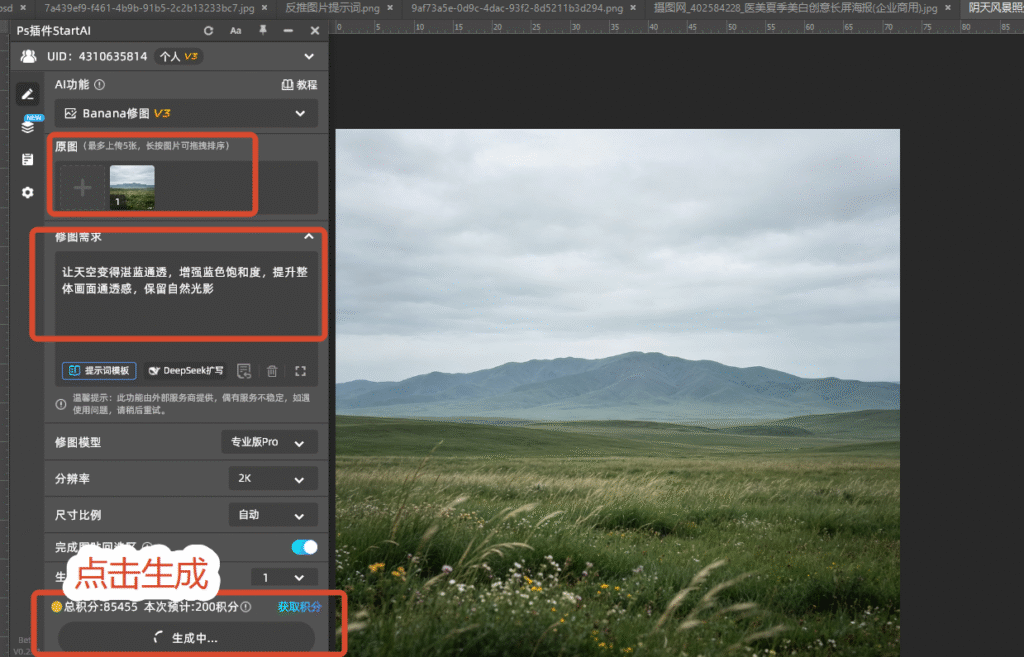Close the 7a439ef9 jpg document tab
This screenshot has width=1024, height=657.
pyautogui.click(x=264, y=8)
